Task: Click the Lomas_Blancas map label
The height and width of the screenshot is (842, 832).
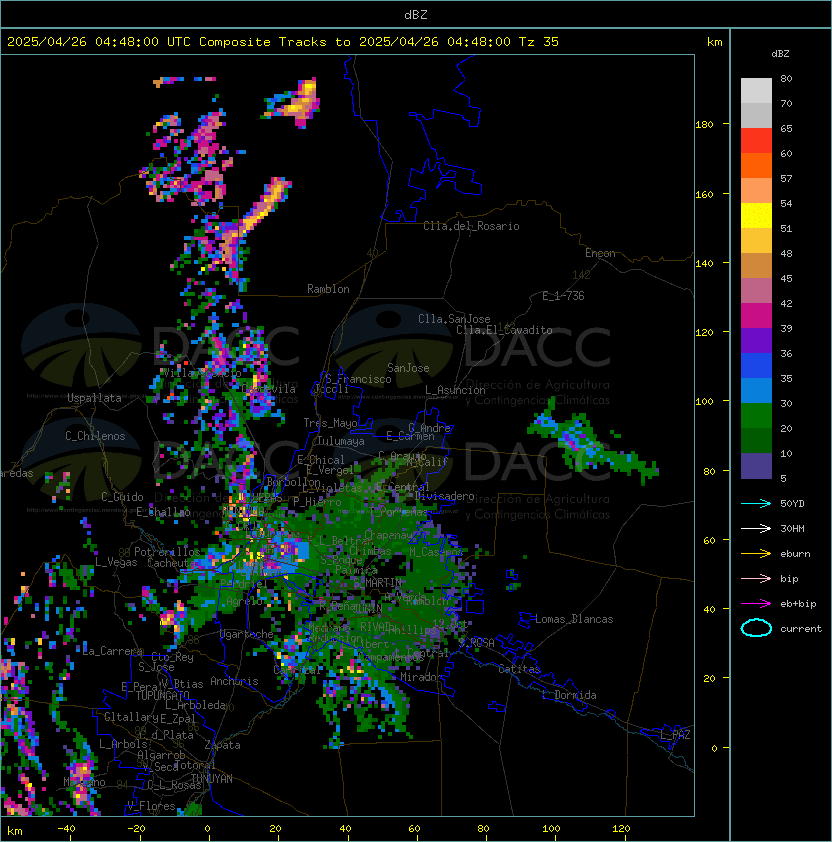Action: point(574,619)
